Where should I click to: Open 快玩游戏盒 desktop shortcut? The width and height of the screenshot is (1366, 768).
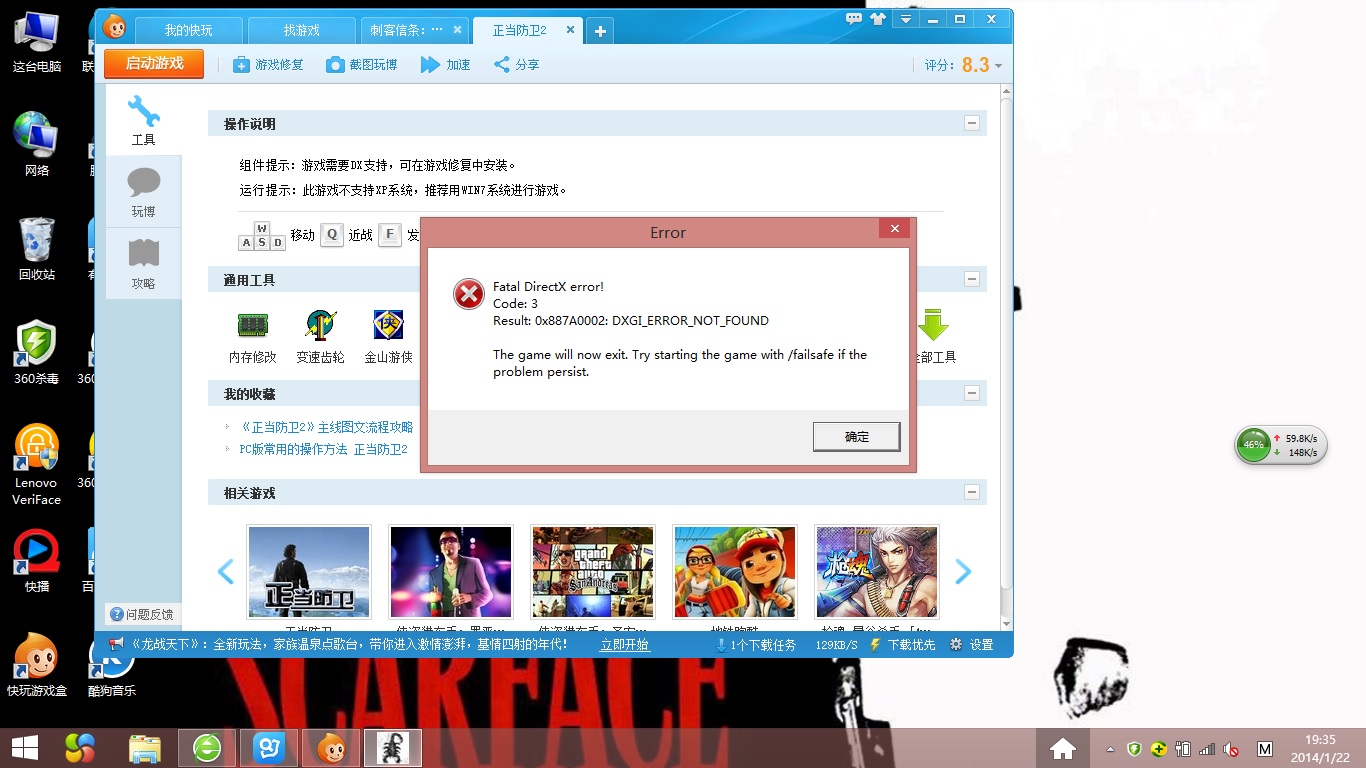coord(37,664)
